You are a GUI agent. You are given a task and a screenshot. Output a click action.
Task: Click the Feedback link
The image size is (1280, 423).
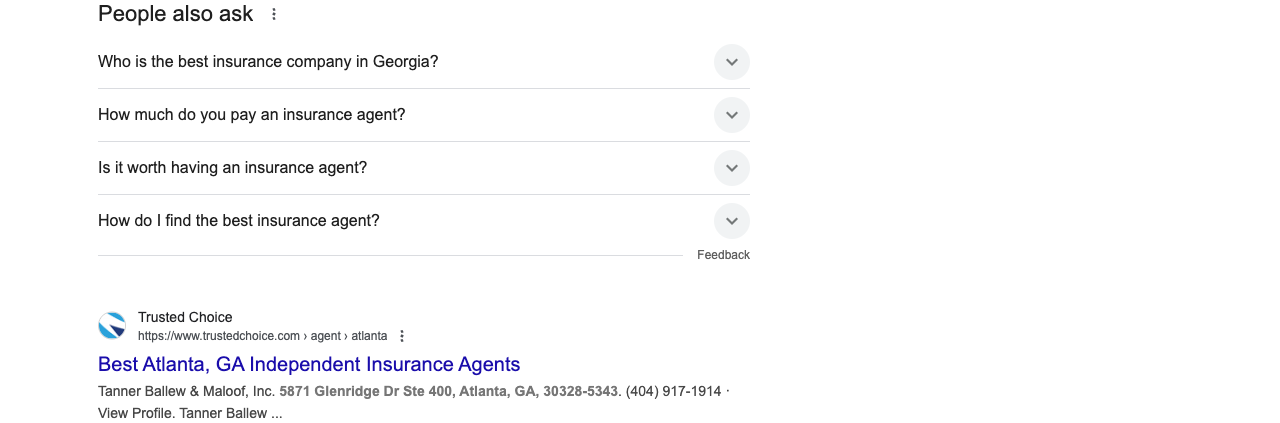tap(723, 255)
